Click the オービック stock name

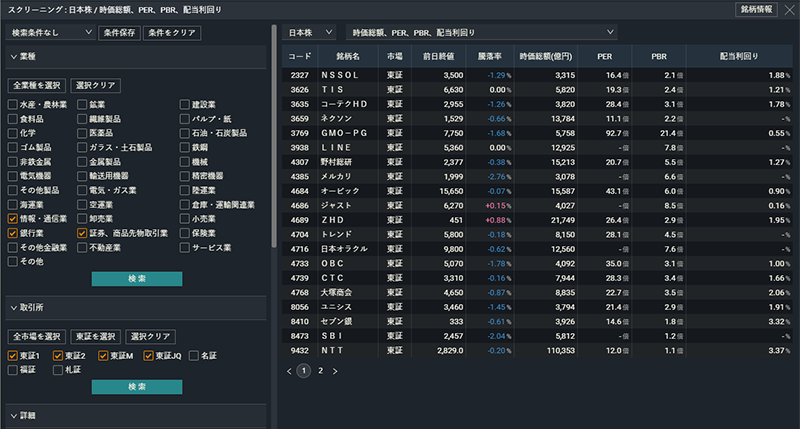(340, 191)
